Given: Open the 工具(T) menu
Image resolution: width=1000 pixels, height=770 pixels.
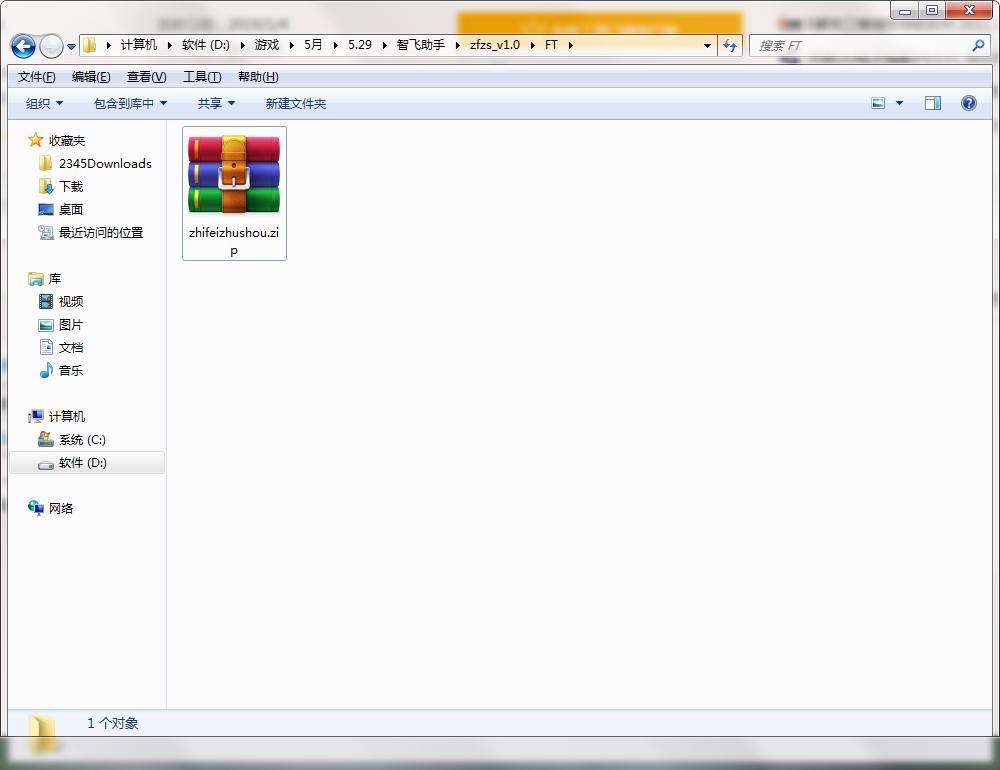Looking at the screenshot, I should [x=202, y=77].
